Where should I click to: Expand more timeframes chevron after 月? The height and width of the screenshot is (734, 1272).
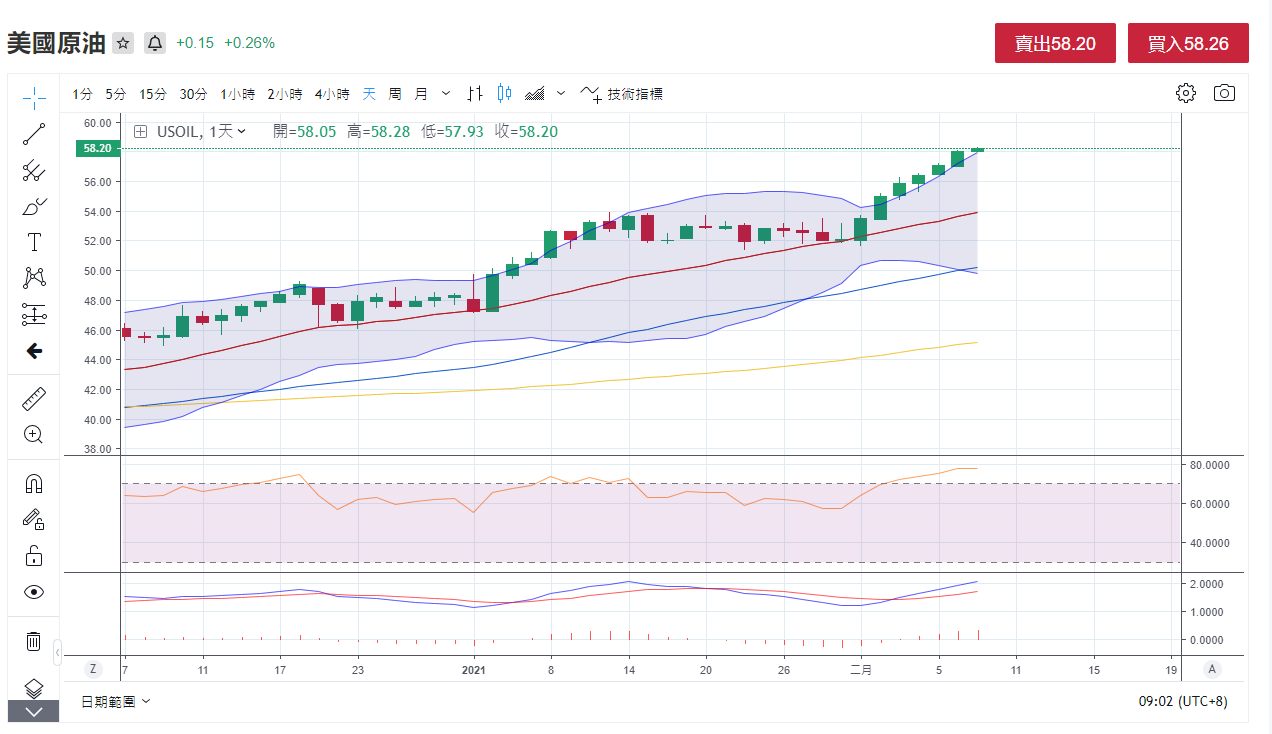[x=446, y=93]
